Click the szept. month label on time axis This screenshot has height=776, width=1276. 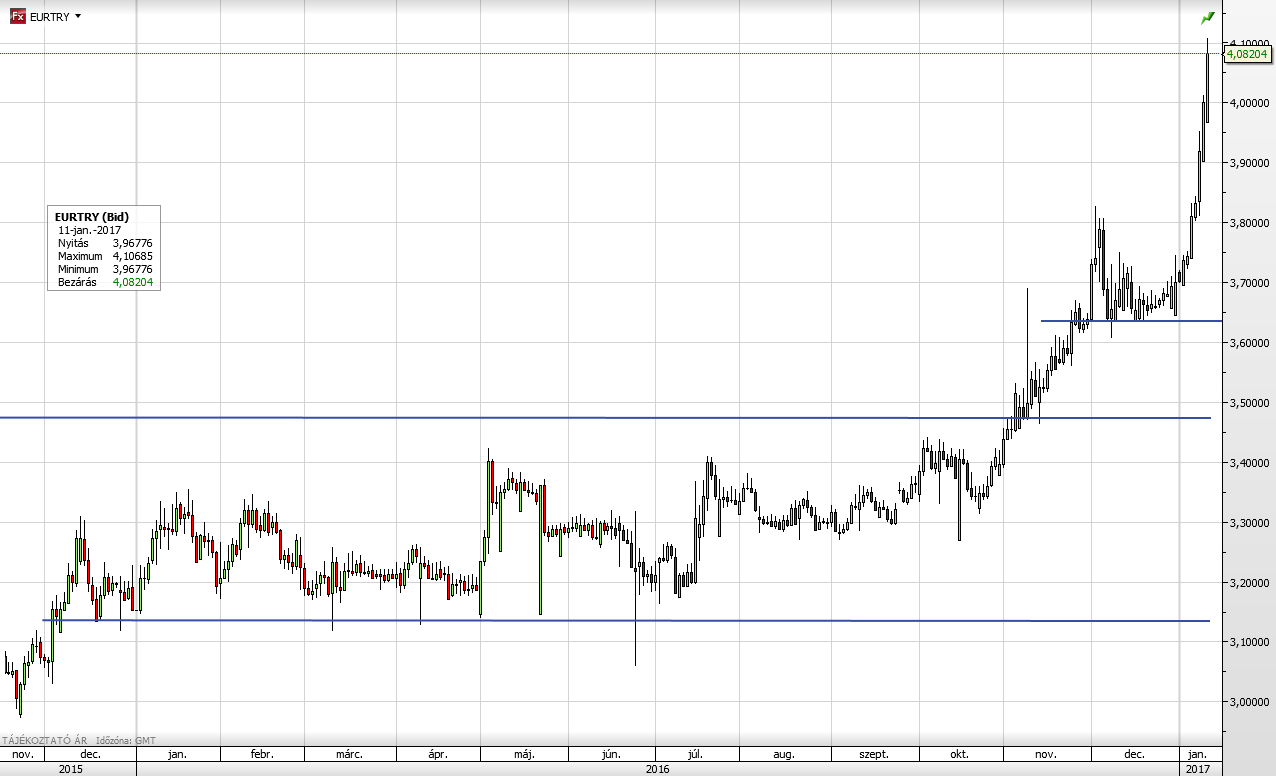[x=873, y=754]
